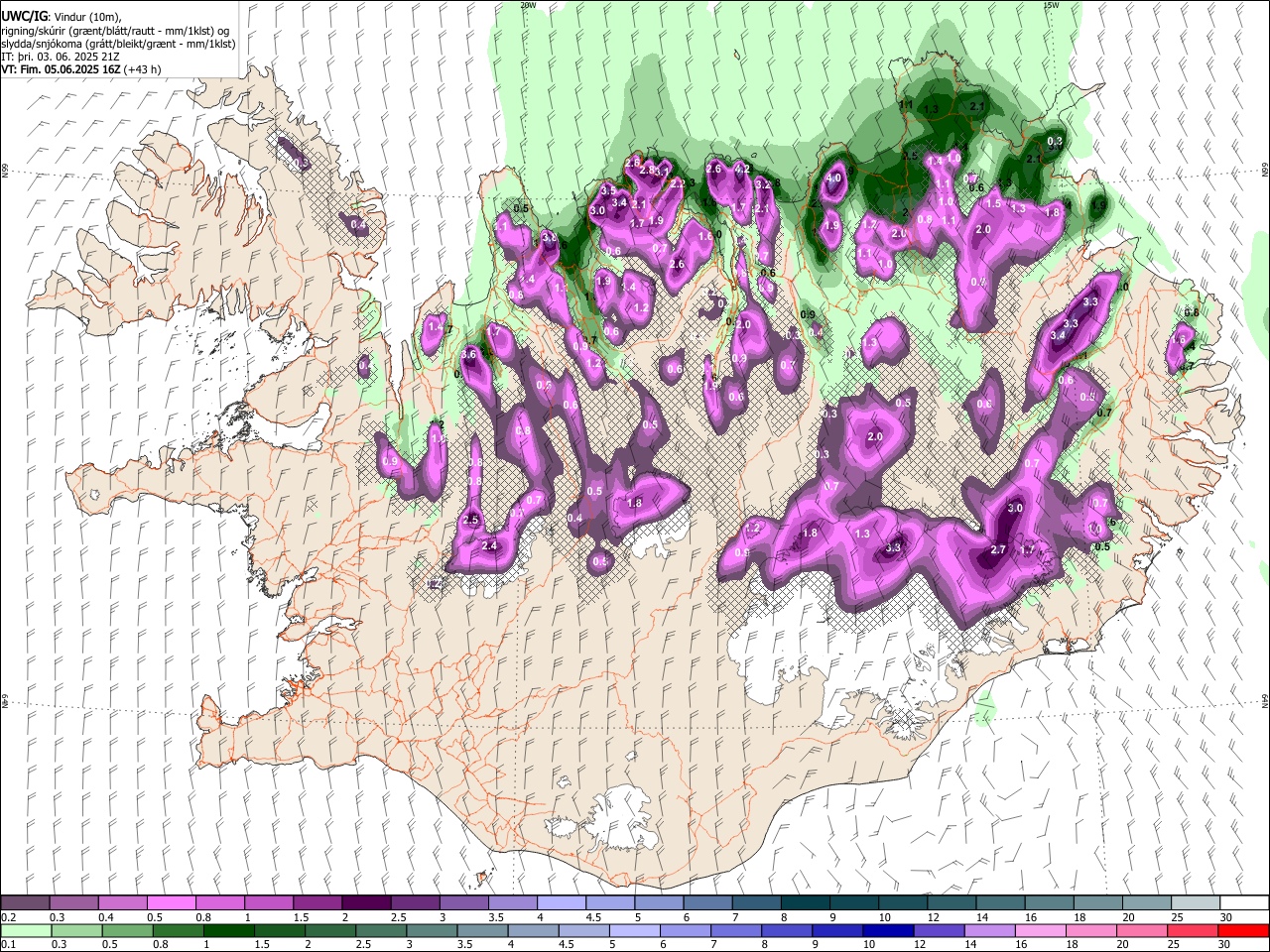Select the upper legend swatch between 25 and 30
1270x952 pixels.
(1196, 903)
